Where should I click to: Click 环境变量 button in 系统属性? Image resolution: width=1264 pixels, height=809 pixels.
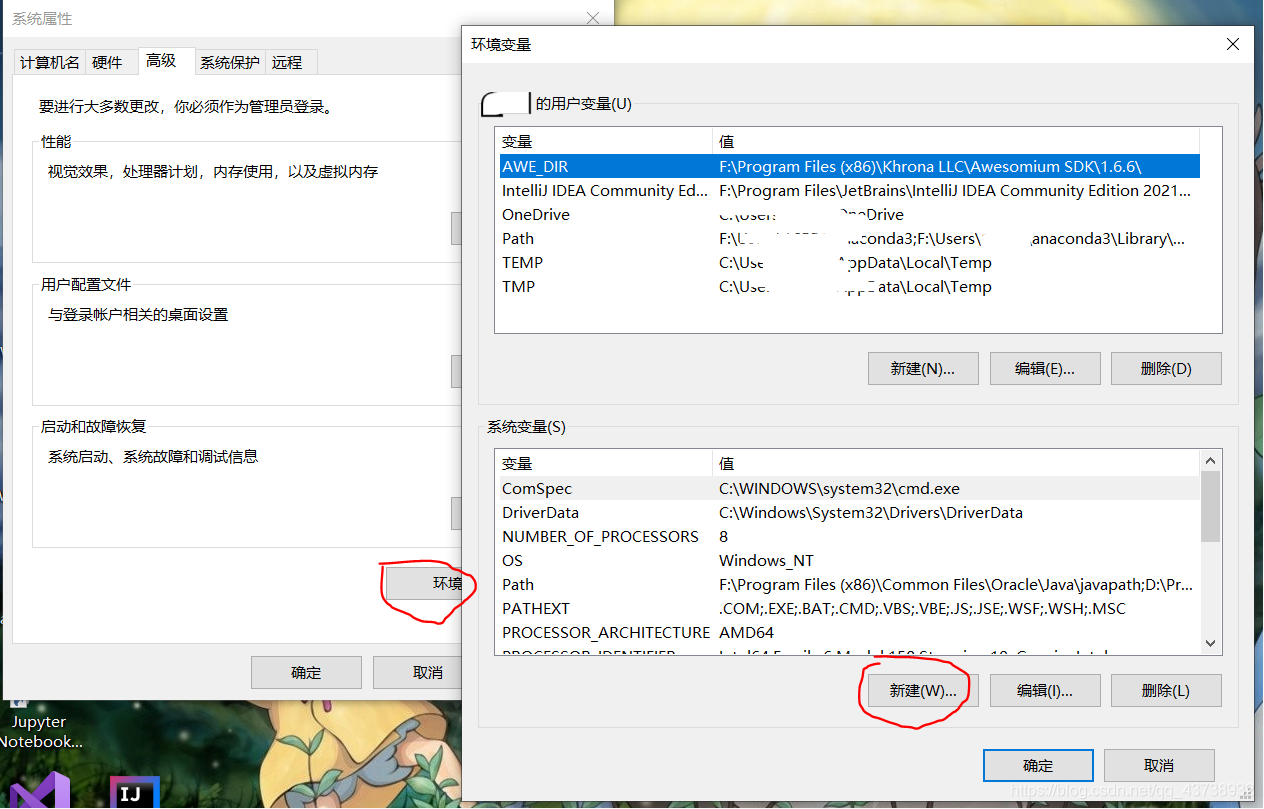(x=425, y=584)
